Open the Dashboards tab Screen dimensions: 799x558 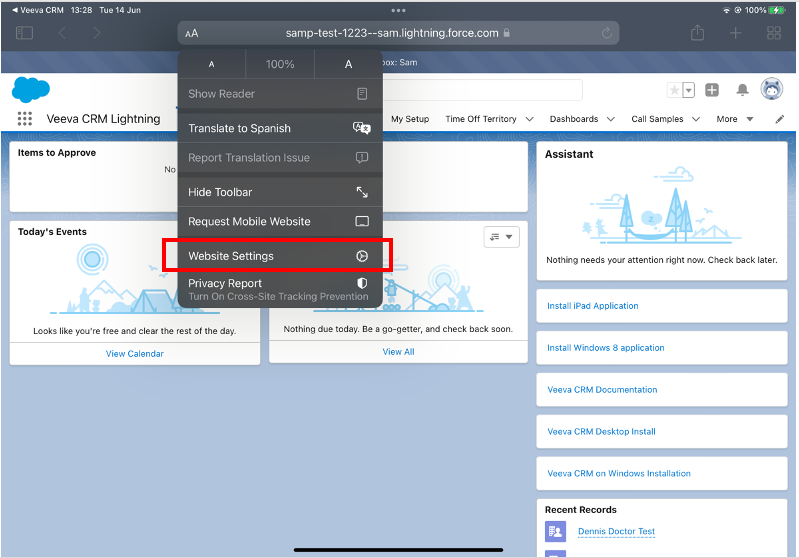tap(574, 119)
